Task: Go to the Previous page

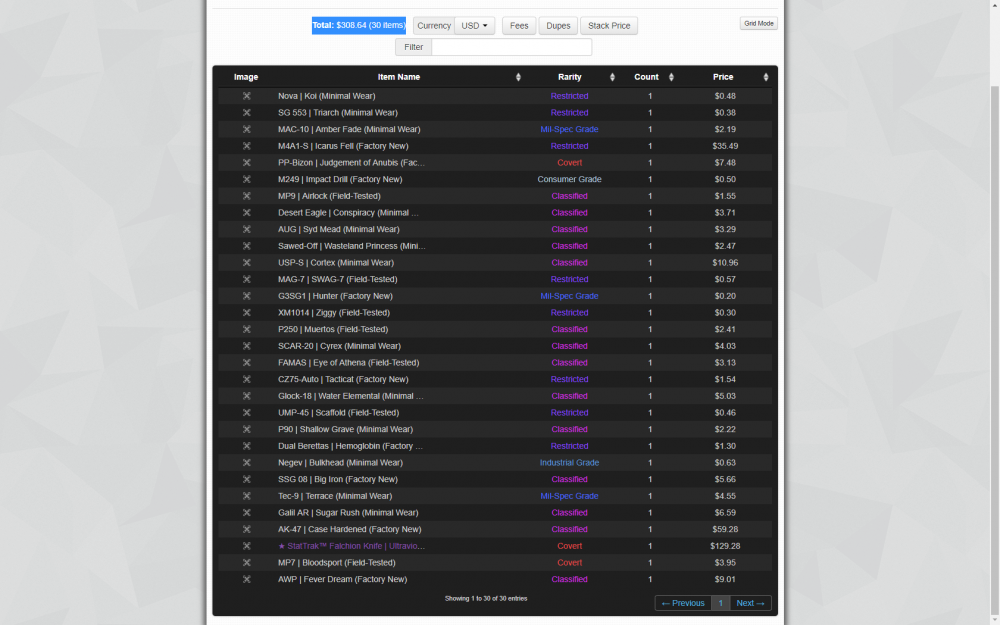Action: point(683,603)
